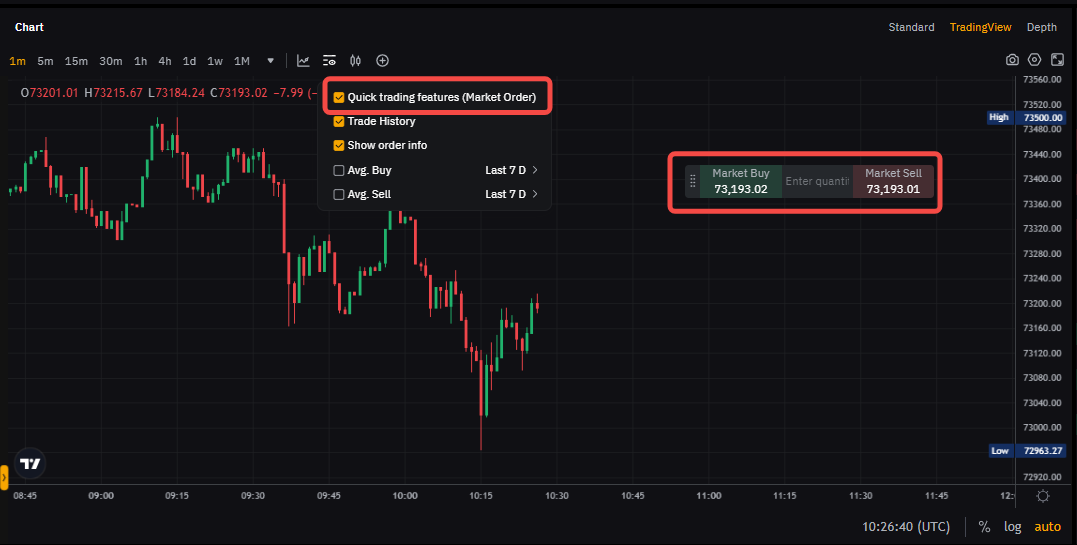Select the 1h timeframe

pyautogui.click(x=140, y=61)
